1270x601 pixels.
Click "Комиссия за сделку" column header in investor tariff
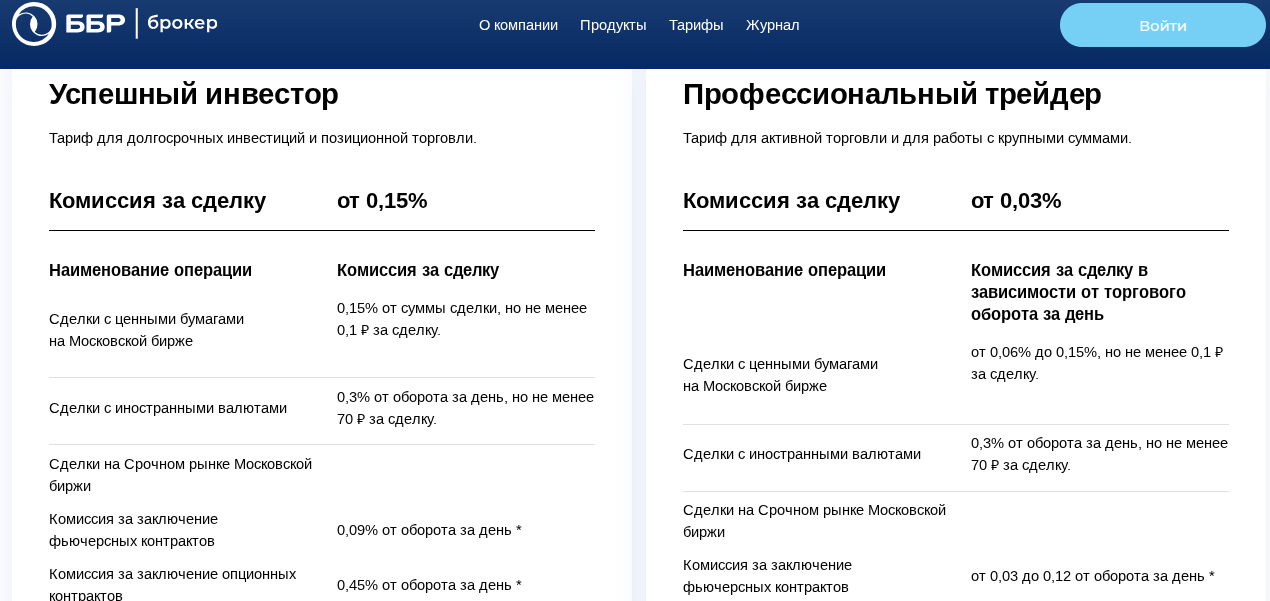(418, 270)
